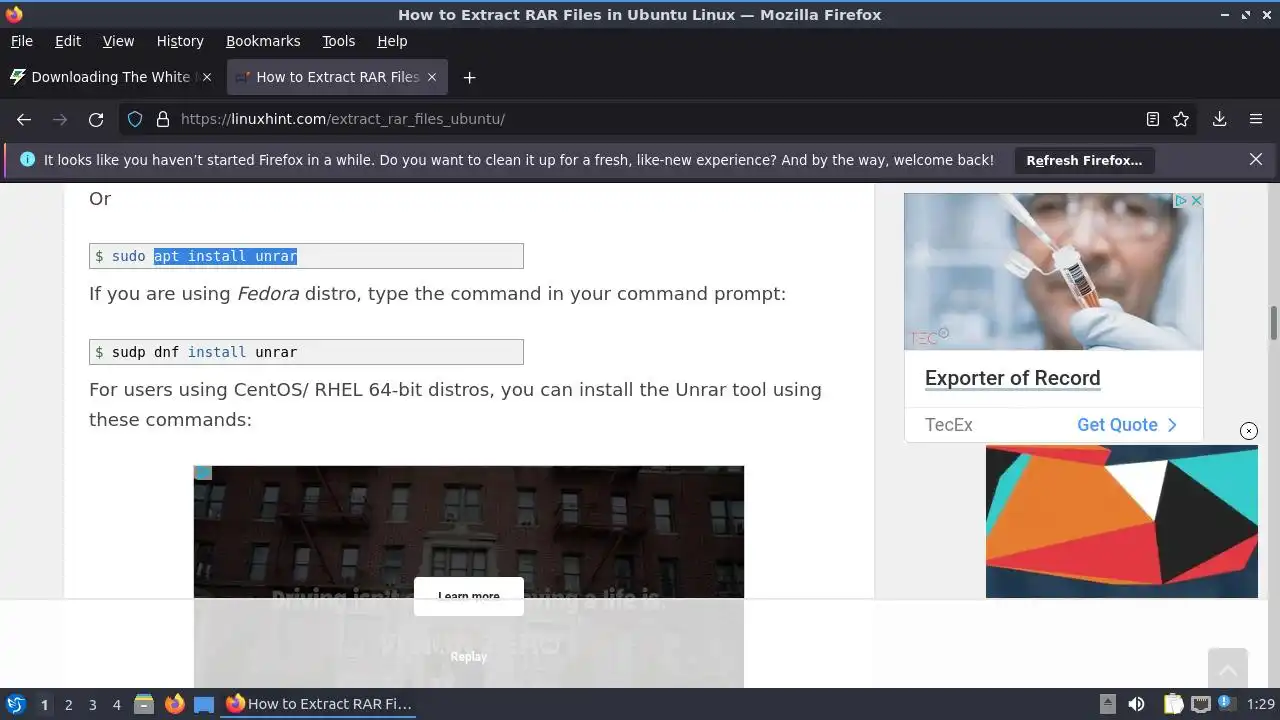
Task: Replay the video advertisement
Action: click(x=468, y=657)
